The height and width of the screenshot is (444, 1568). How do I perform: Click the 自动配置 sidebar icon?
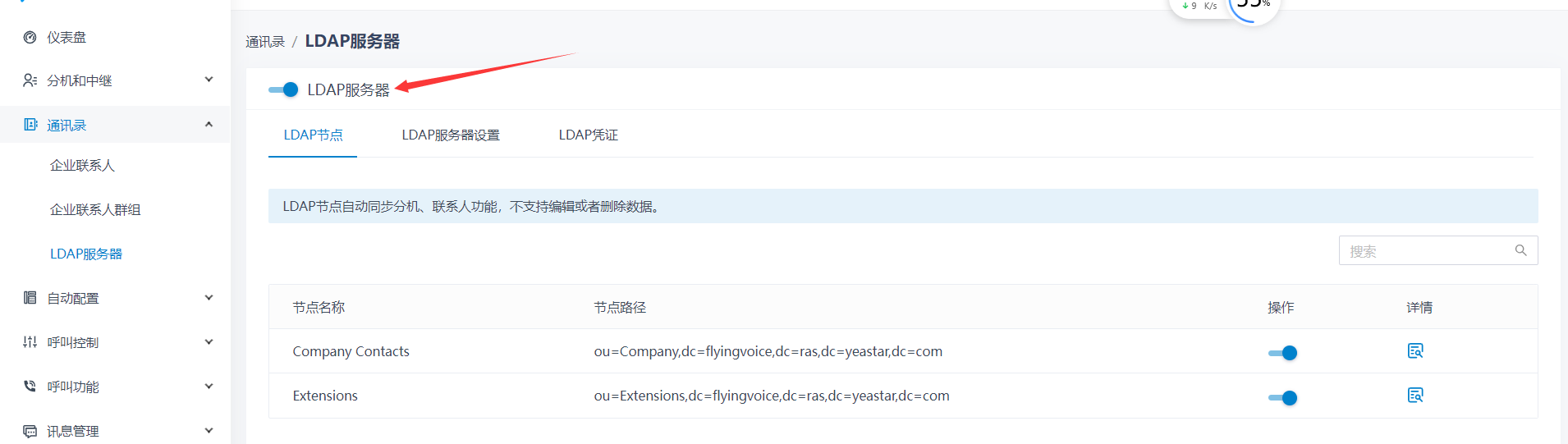pyautogui.click(x=30, y=298)
